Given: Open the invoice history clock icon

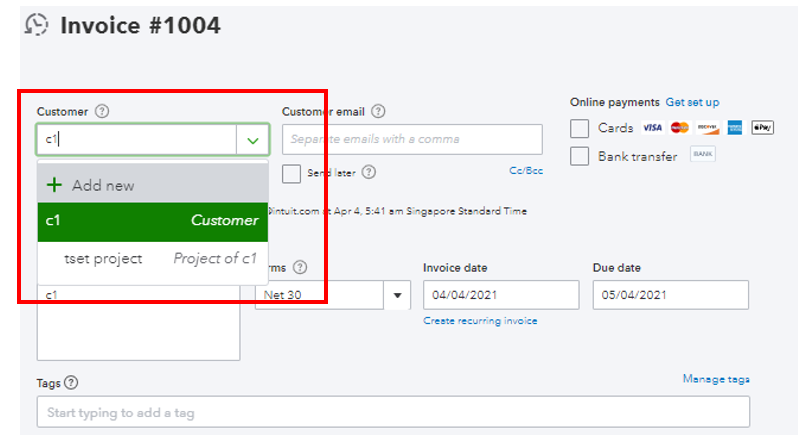Looking at the screenshot, I should point(36,25).
